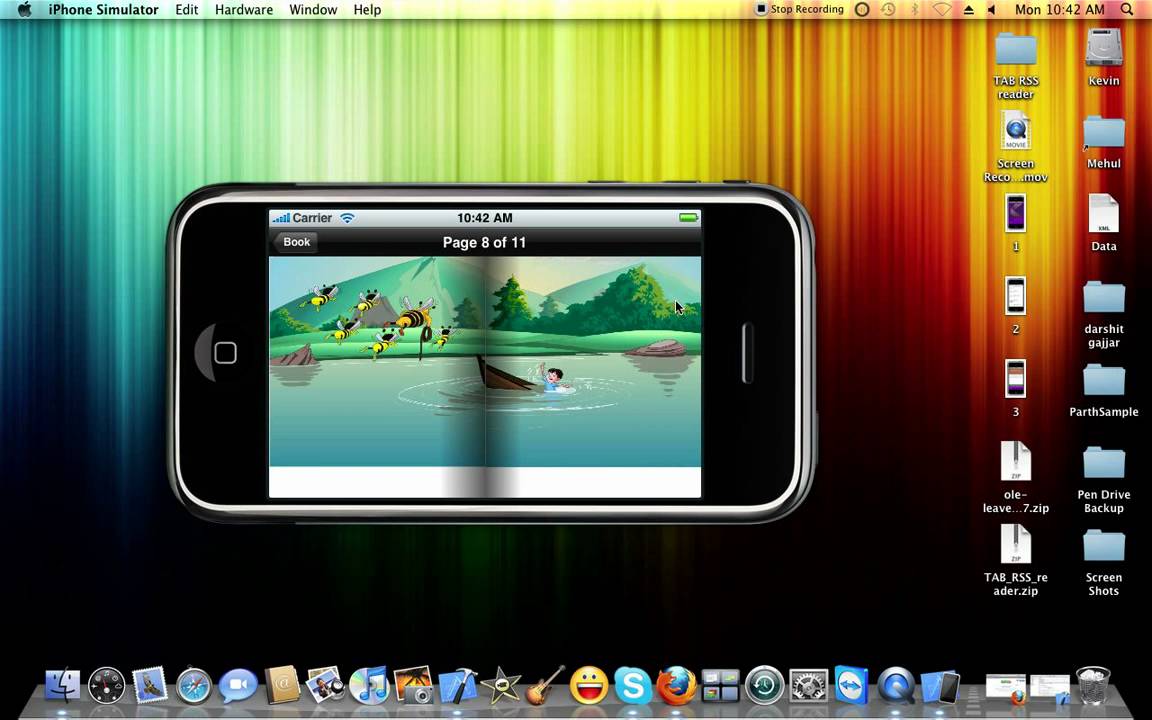
Task: Open Time Machine from the Dock
Action: (764, 685)
